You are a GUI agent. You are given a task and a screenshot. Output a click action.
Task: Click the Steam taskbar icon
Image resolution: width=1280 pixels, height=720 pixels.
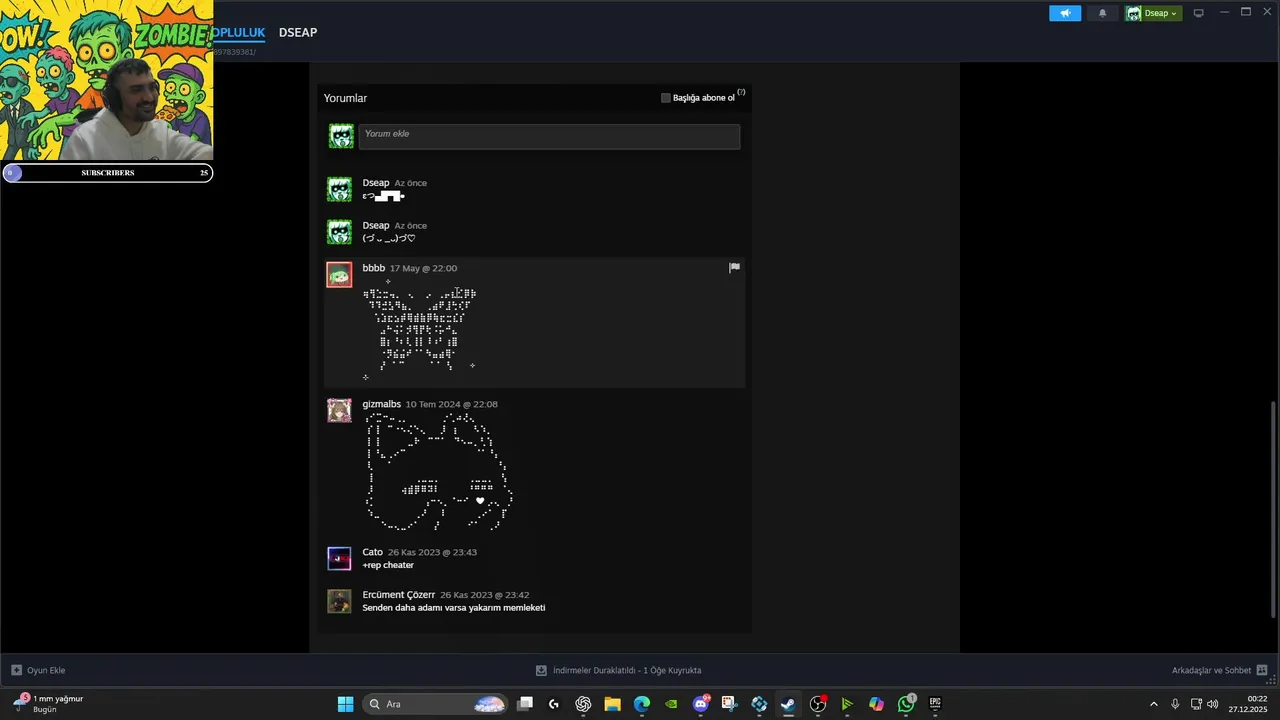pos(788,704)
